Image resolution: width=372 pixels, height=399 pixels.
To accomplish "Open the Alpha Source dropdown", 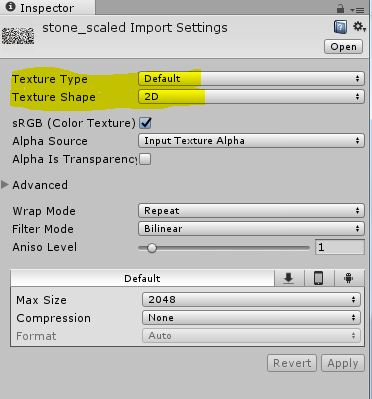I will [x=251, y=141].
